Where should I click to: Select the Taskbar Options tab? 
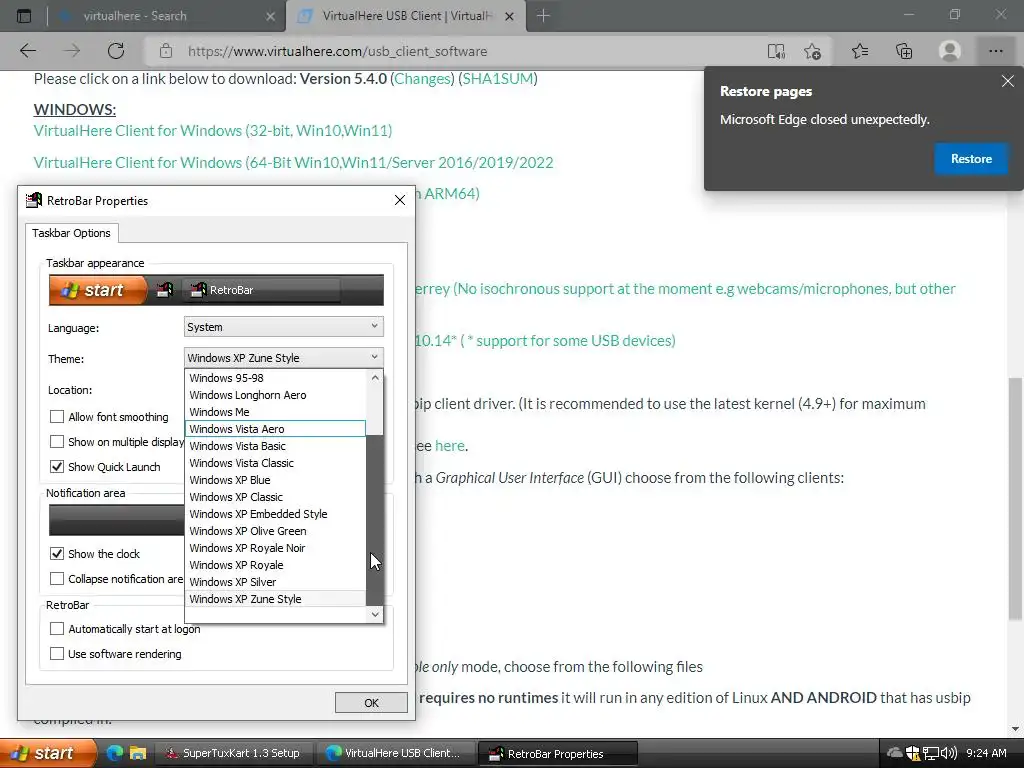point(71,232)
